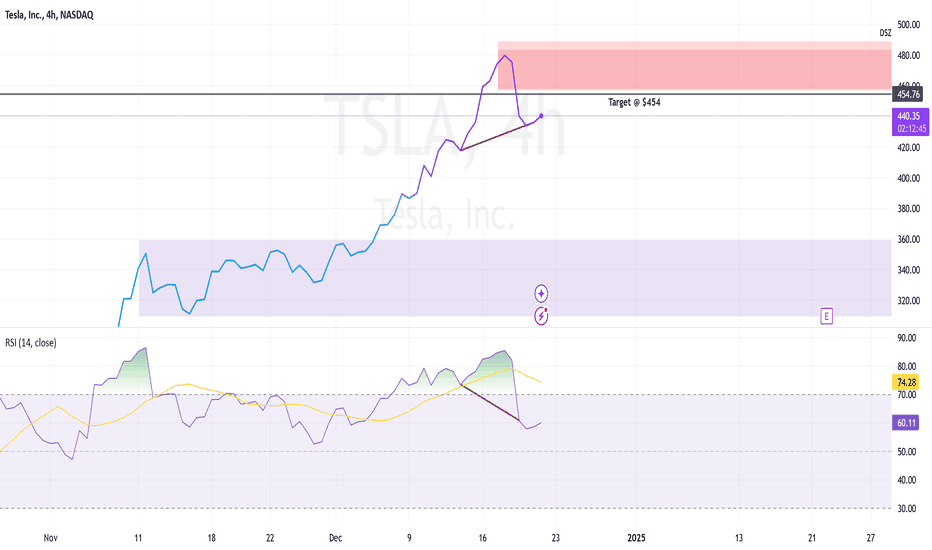Click the 02:12:45 bar countdown timer
Screen dimensions: 932x550
tap(912, 129)
